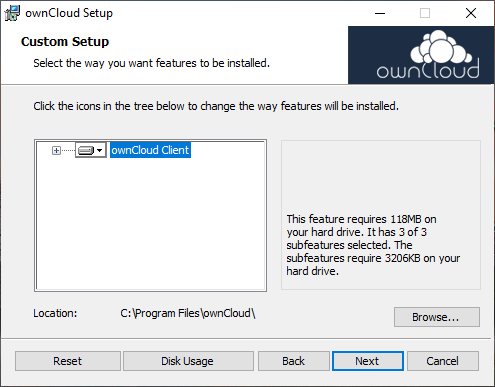Minimize the ownCloud Setup window
Viewport: 495px width, 387px height.
tap(380, 13)
